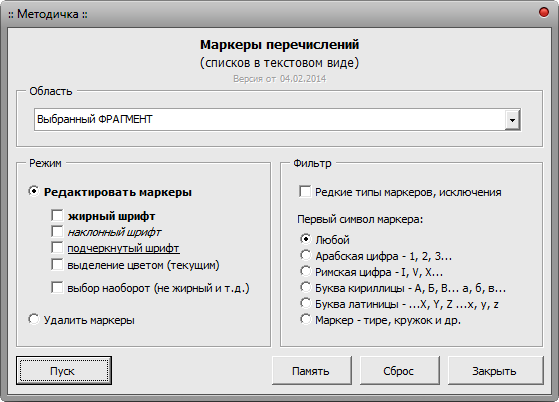Click the Выбранный ФРАГМЕНТ combo box field
This screenshot has width=559, height=402.
click(x=277, y=120)
